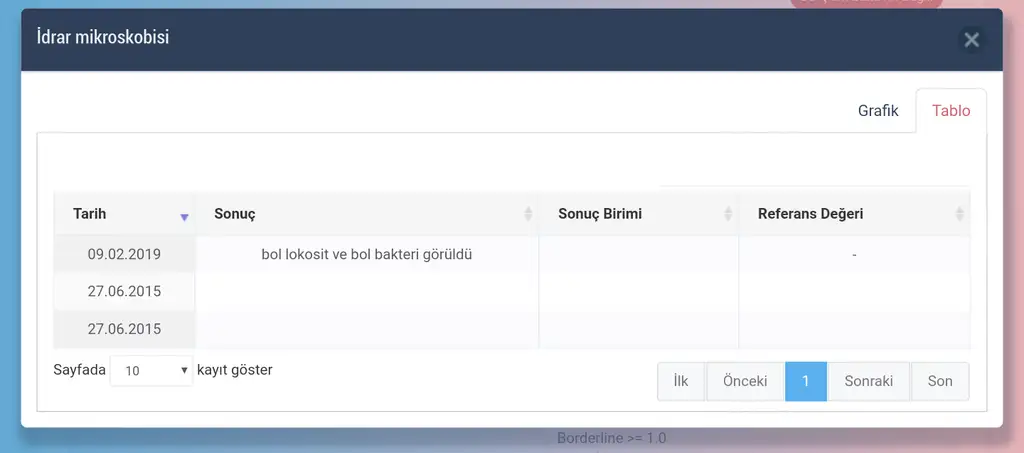Select the Tablo tab
The width and height of the screenshot is (1024, 453).
tap(951, 111)
